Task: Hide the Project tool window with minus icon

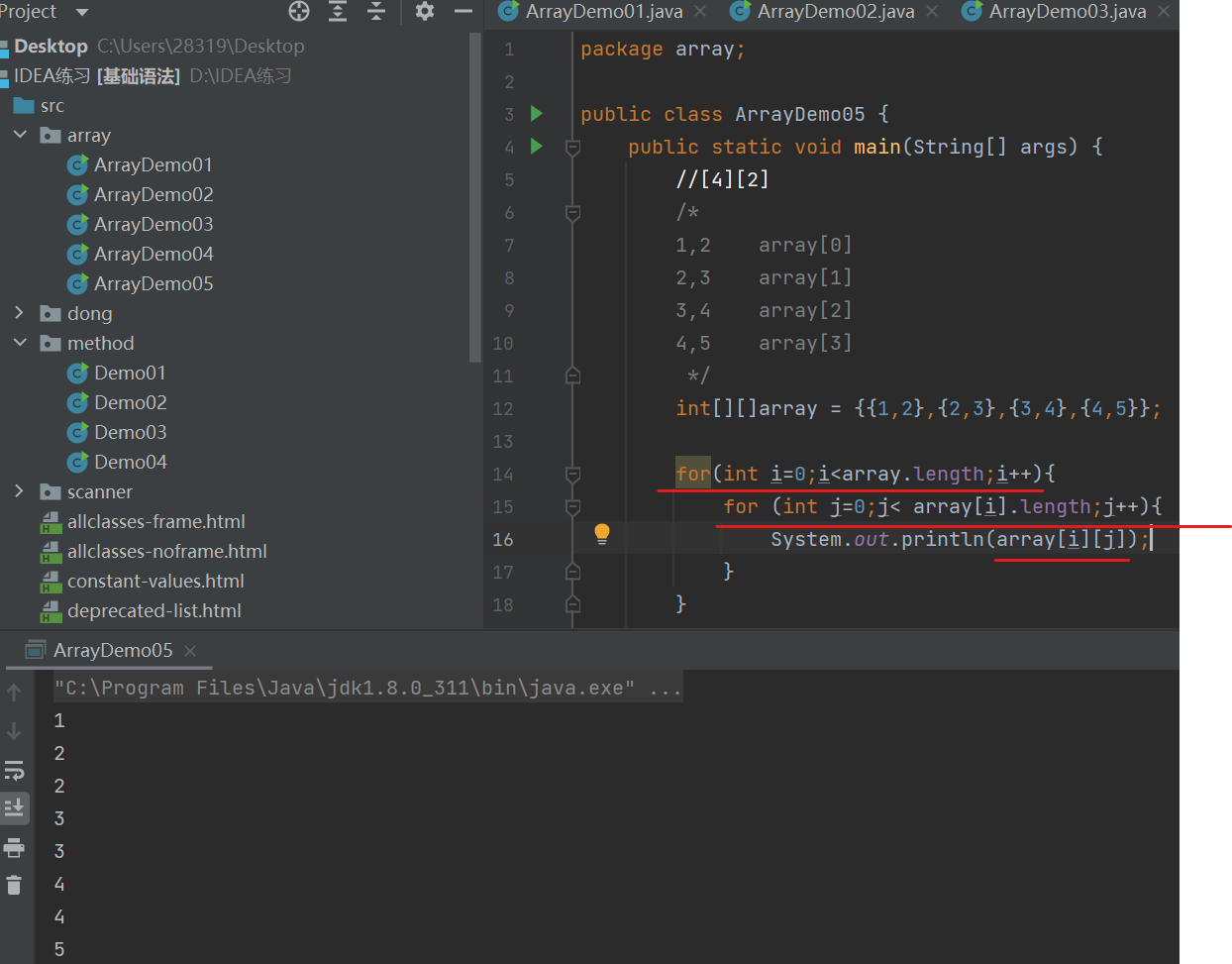Action: (462, 11)
